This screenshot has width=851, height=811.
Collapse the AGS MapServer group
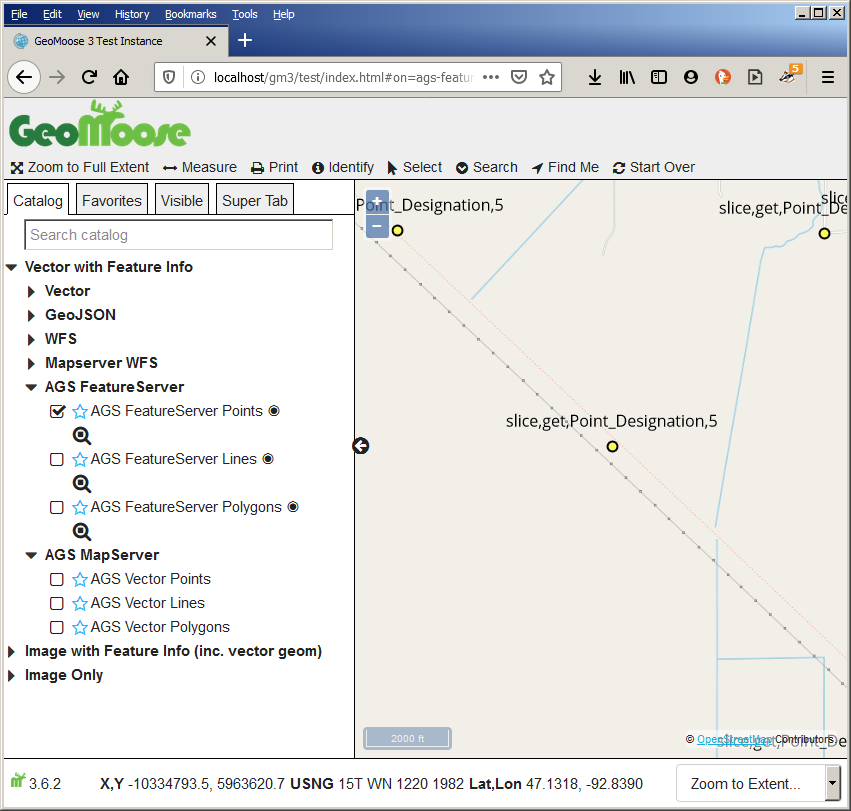(31, 554)
